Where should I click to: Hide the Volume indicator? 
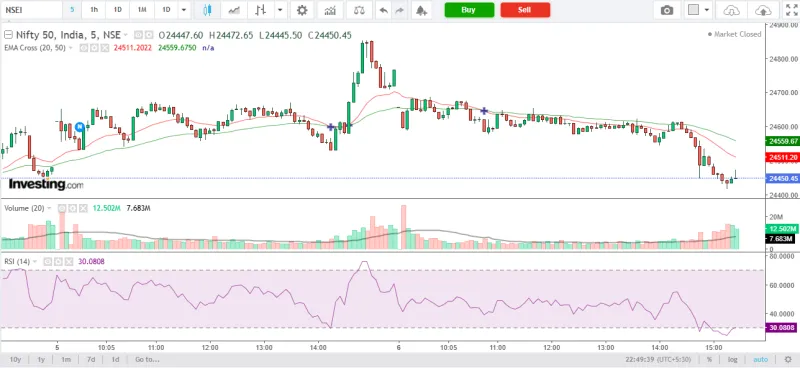tap(62, 208)
